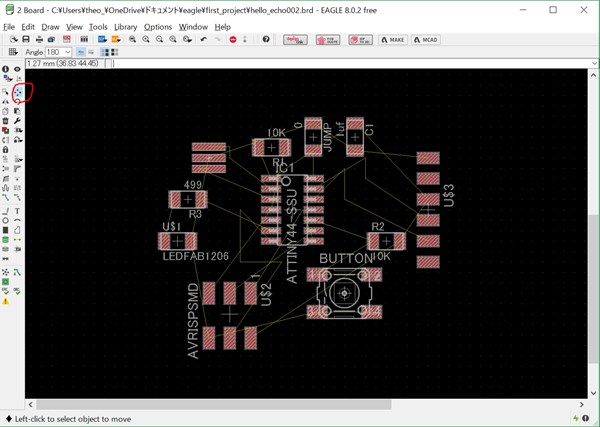This screenshot has height=427, width=600.
Task: Select the Circle drawing tool
Action: pyautogui.click(x=5, y=221)
